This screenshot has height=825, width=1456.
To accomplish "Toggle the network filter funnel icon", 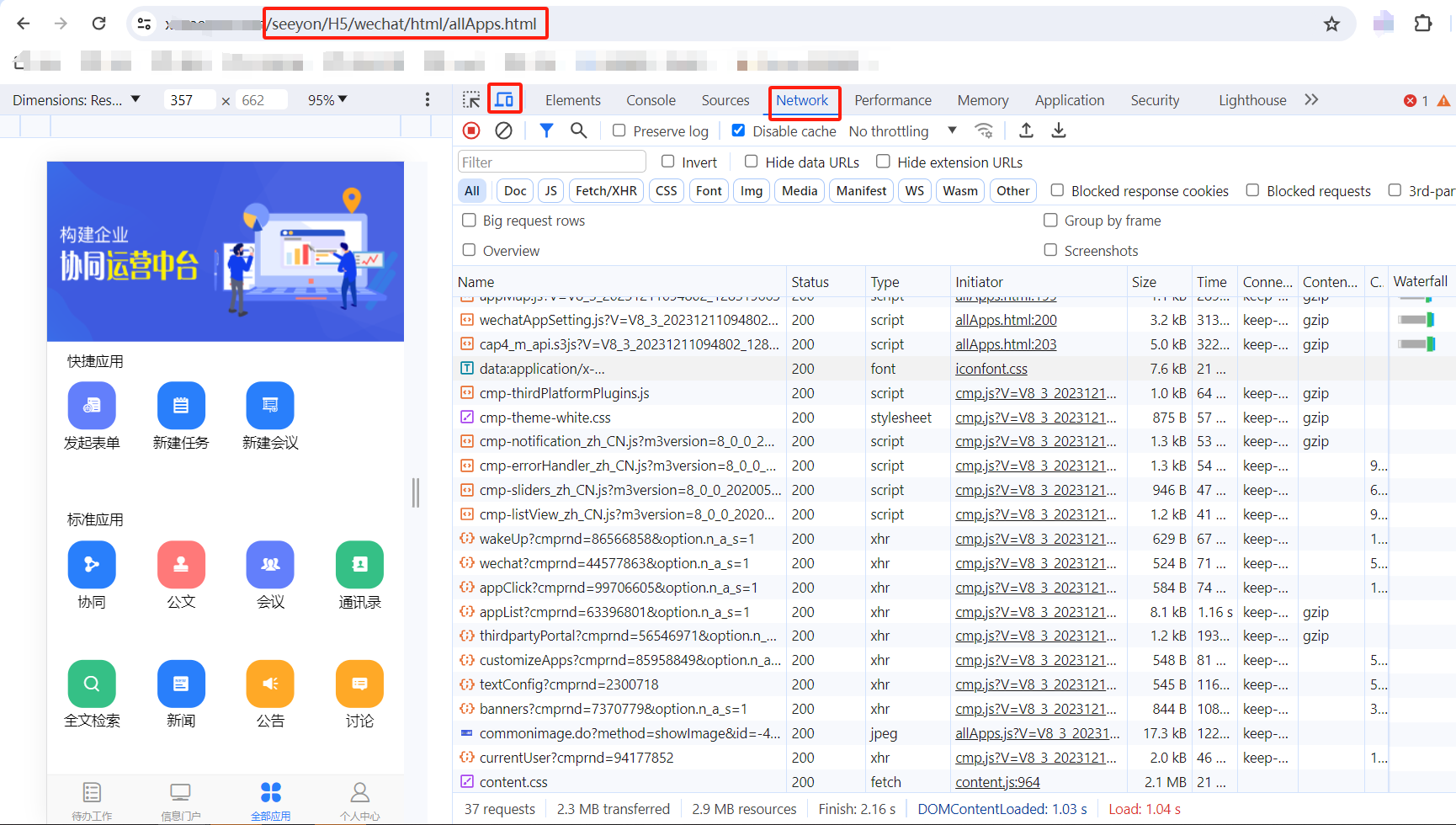I will click(546, 130).
